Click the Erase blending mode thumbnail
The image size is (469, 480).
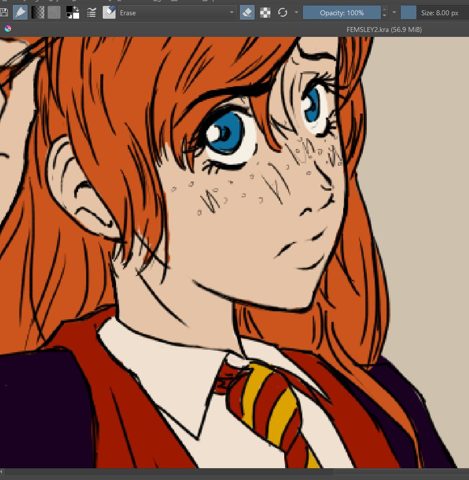pos(109,13)
